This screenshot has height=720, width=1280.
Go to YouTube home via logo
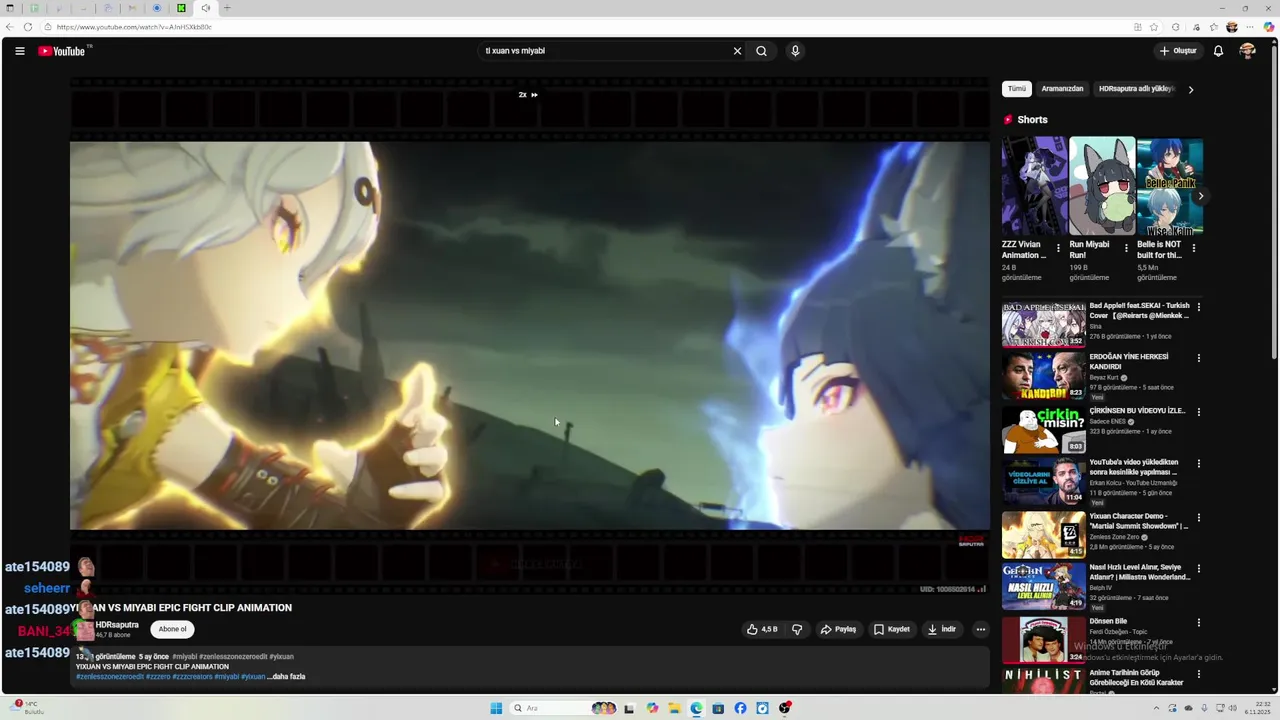click(62, 51)
